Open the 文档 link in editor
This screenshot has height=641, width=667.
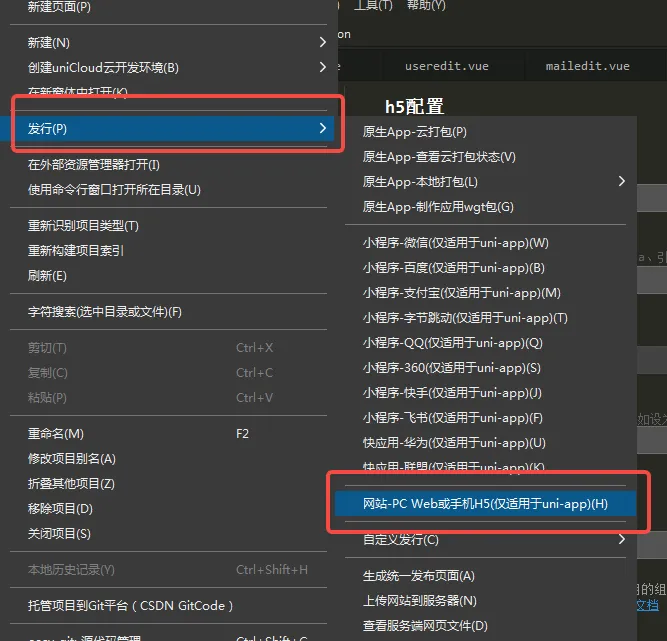[648, 605]
